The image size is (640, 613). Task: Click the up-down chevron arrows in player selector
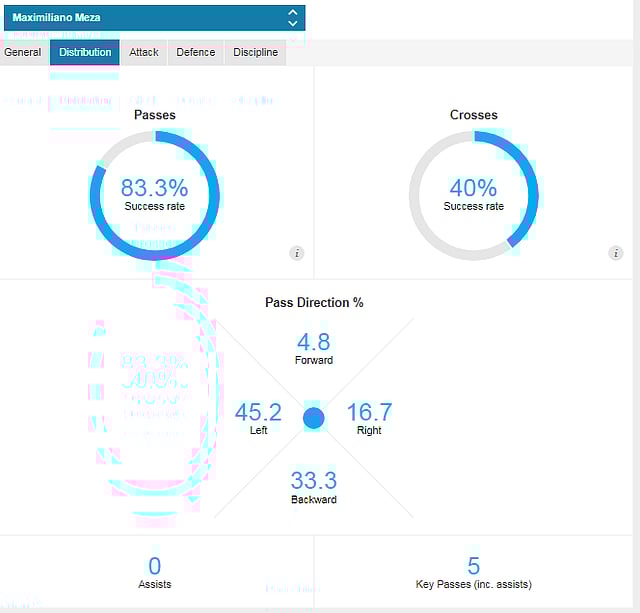292,18
